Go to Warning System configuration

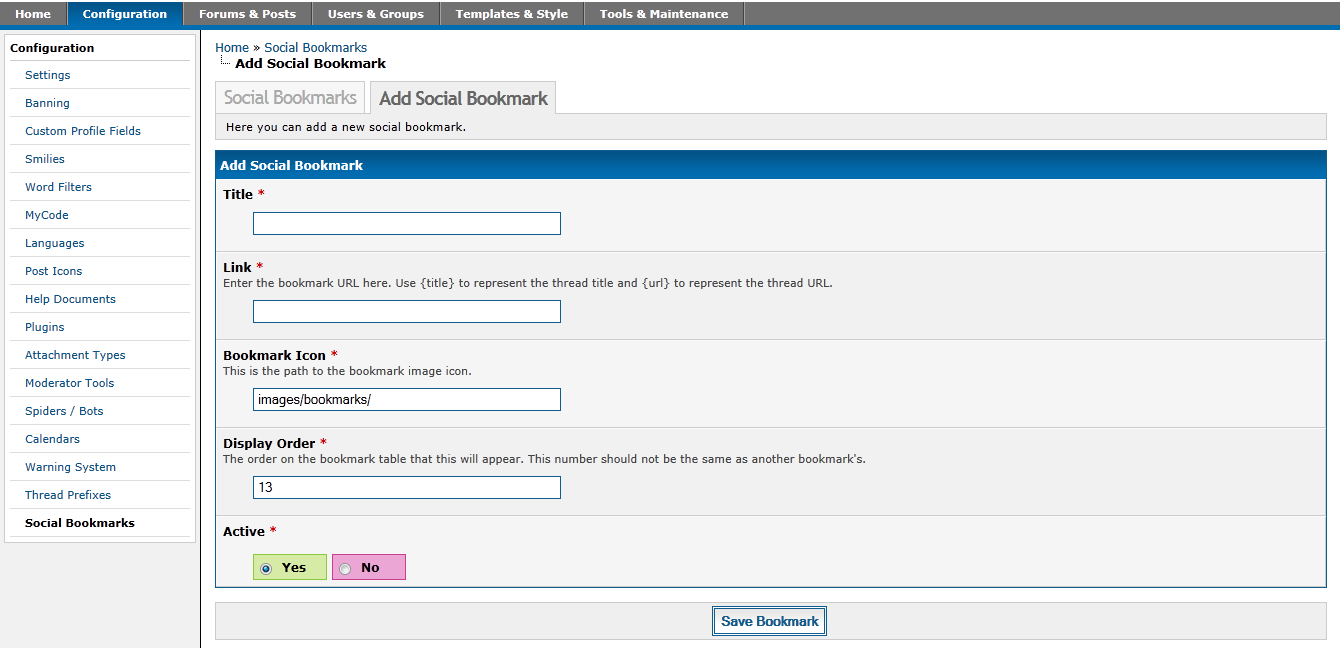(70, 467)
